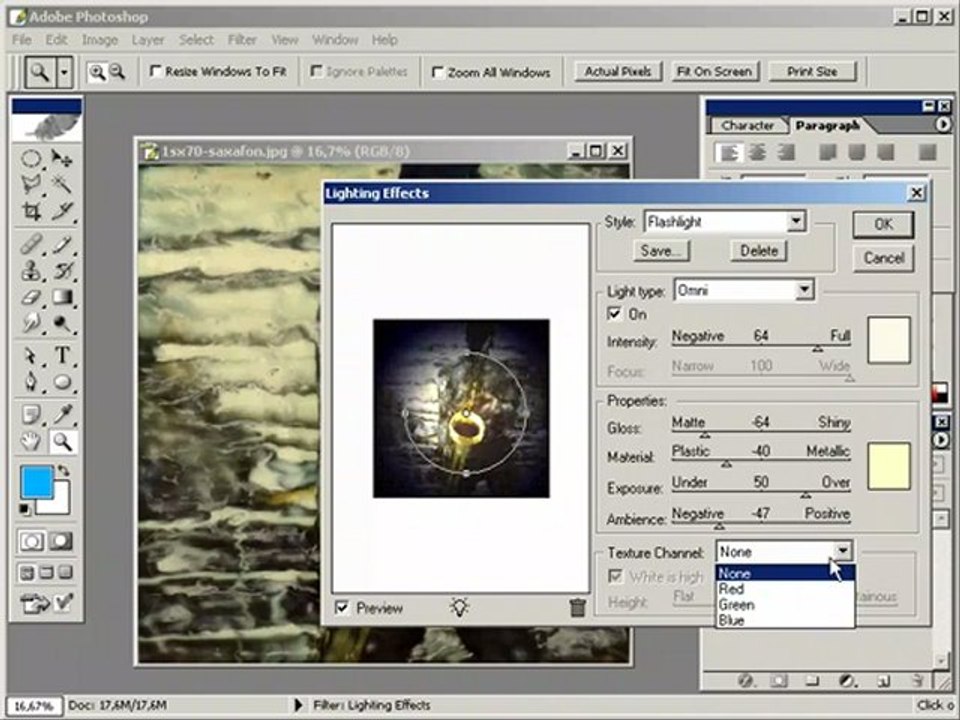The width and height of the screenshot is (960, 720).
Task: Open the Paragraph palette menu arrow
Action: pyautogui.click(x=943, y=125)
